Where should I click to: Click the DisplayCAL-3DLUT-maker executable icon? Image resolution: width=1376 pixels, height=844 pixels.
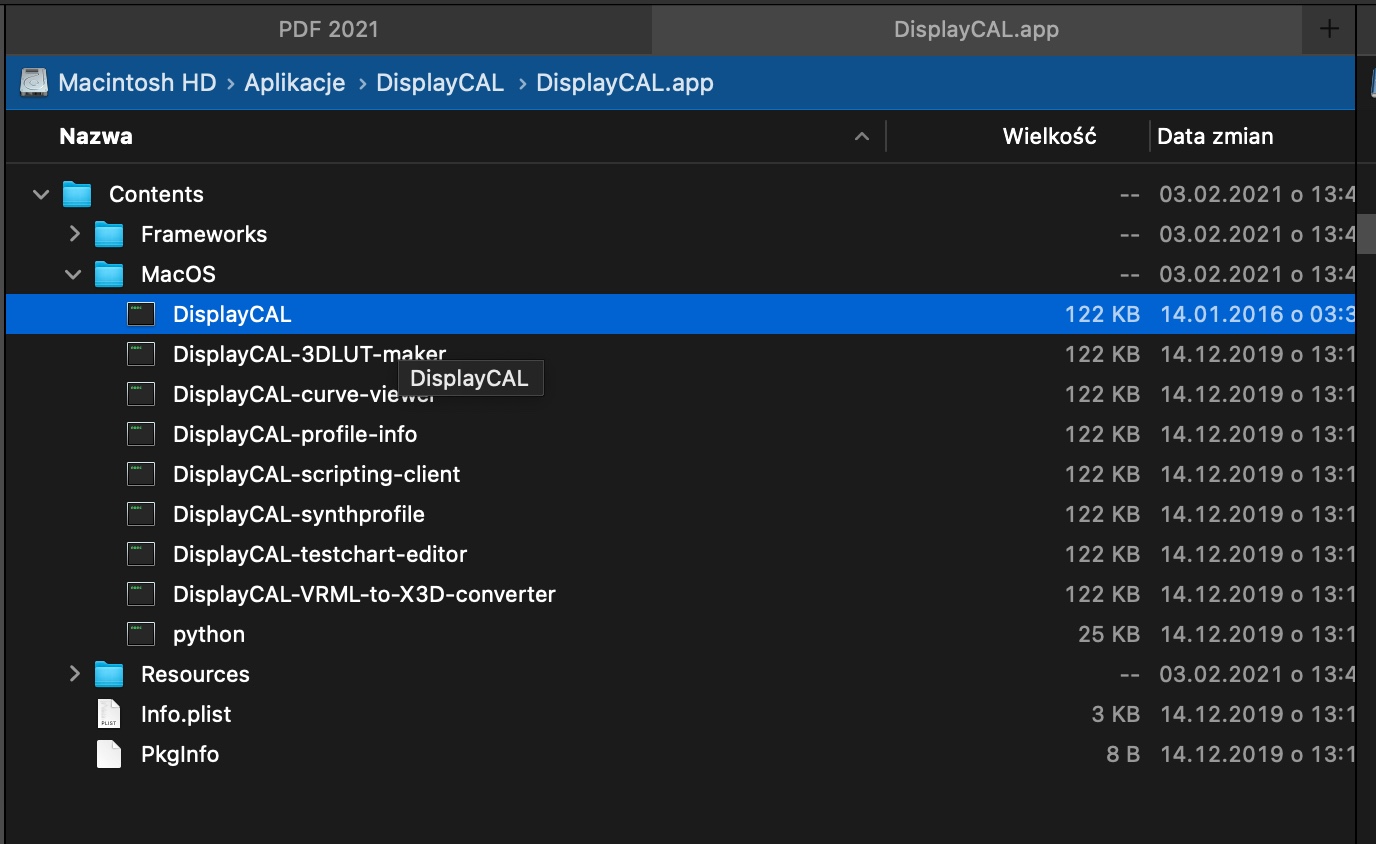141,354
